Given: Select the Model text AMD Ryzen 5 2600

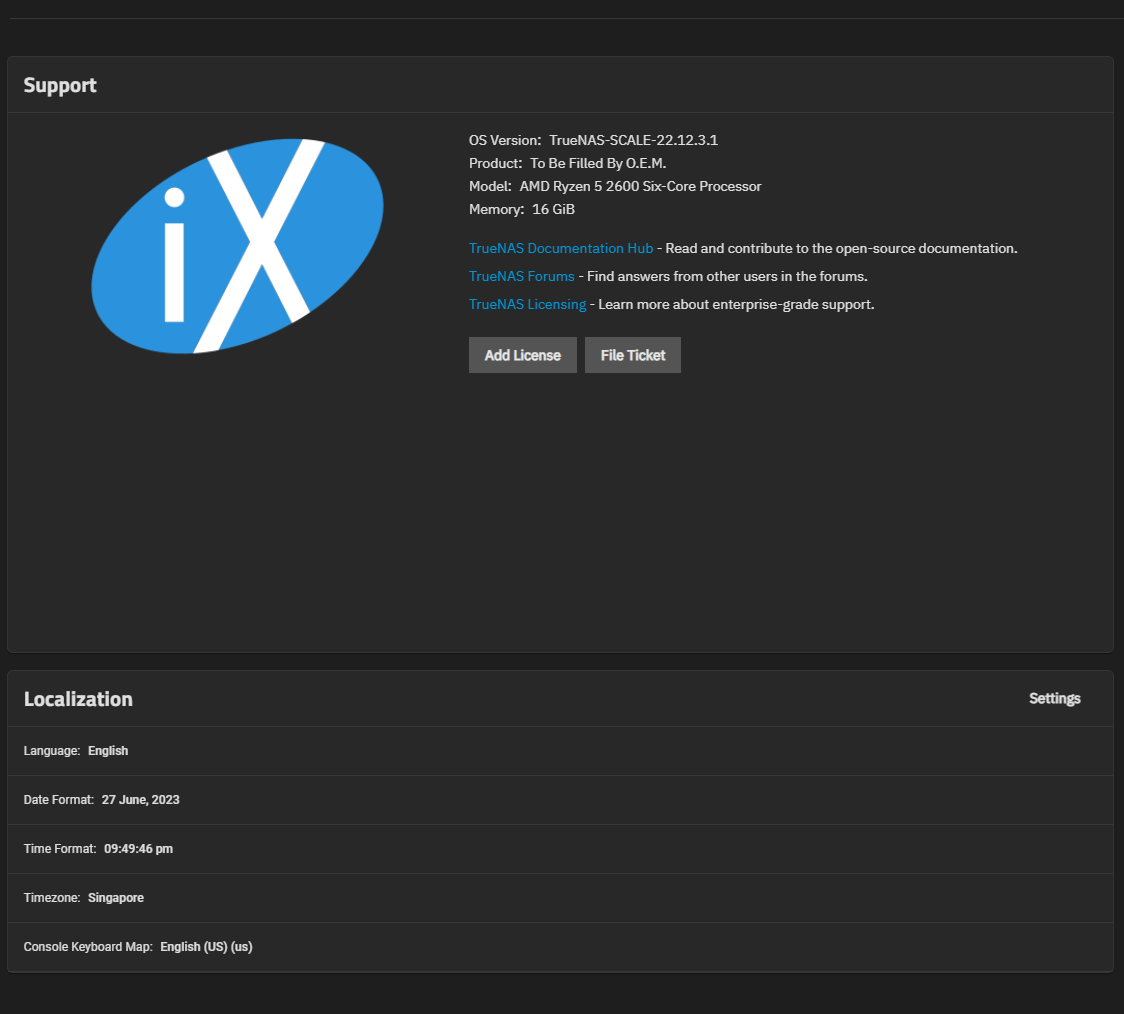Looking at the screenshot, I should point(579,186).
